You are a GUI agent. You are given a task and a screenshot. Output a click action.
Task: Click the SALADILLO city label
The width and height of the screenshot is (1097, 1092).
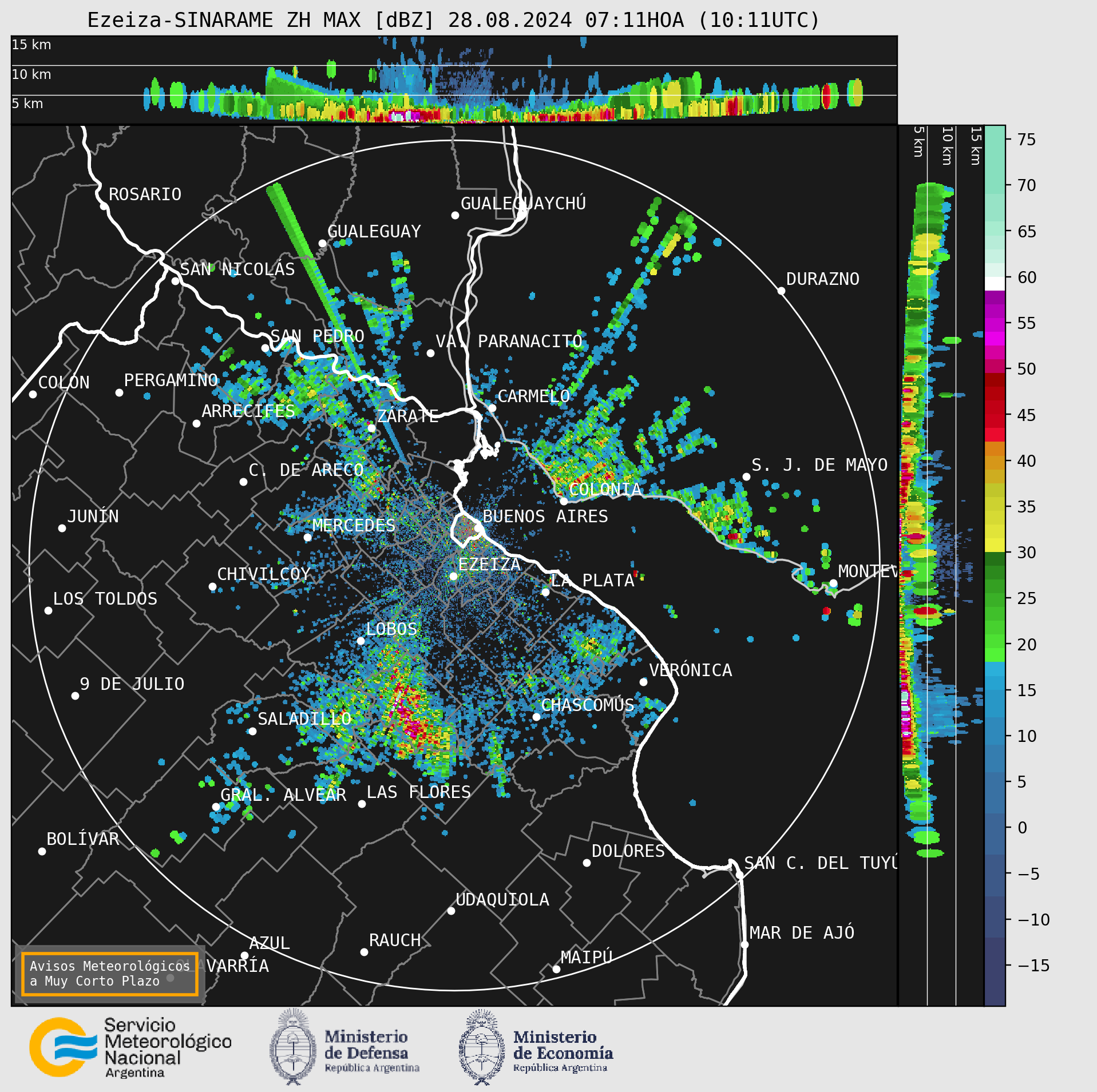tap(304, 718)
